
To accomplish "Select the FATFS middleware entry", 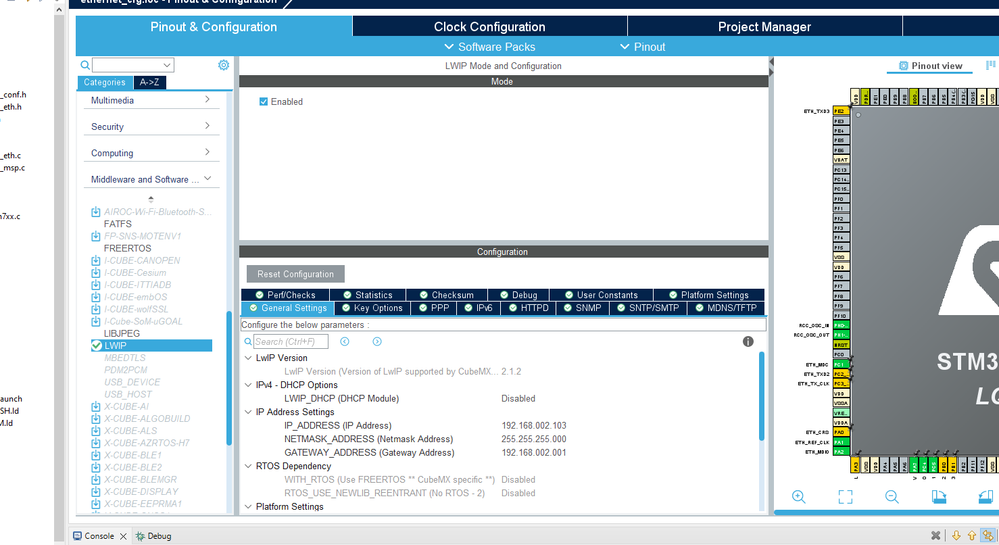I will (118, 224).
